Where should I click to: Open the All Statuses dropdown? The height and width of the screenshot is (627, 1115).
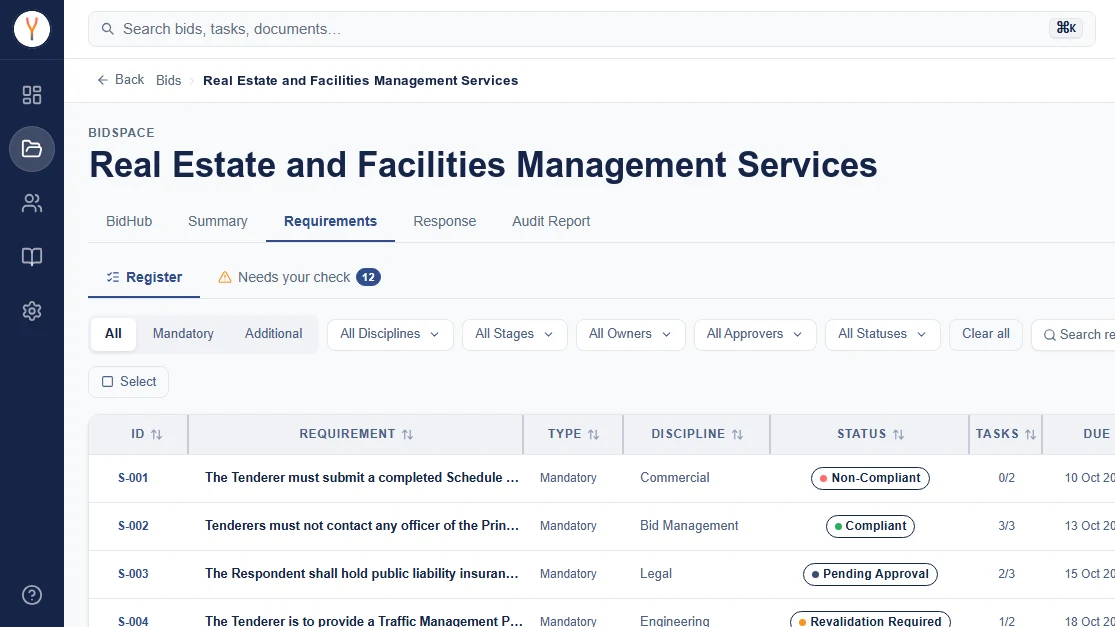(882, 334)
